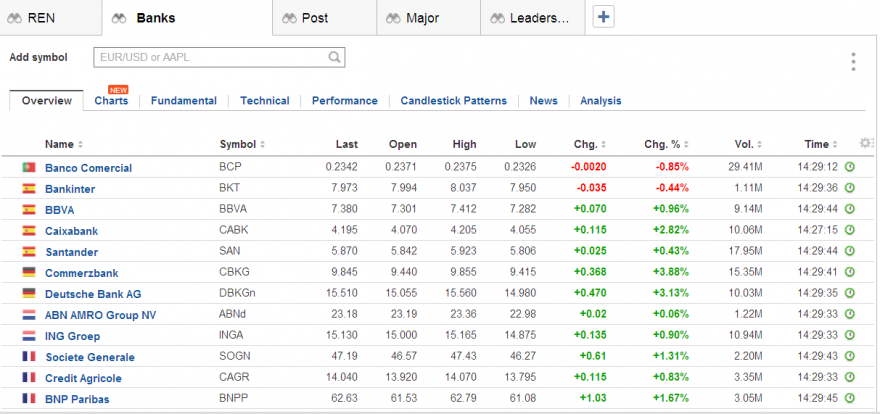Open Credit Agricole quote link
880x414 pixels.
pos(83,378)
